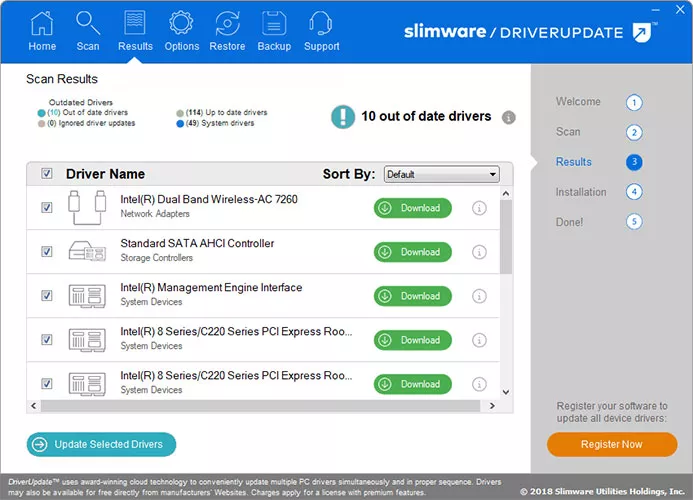The image size is (693, 500).
Task: Click the Scan magnifier icon
Action: pos(88,23)
